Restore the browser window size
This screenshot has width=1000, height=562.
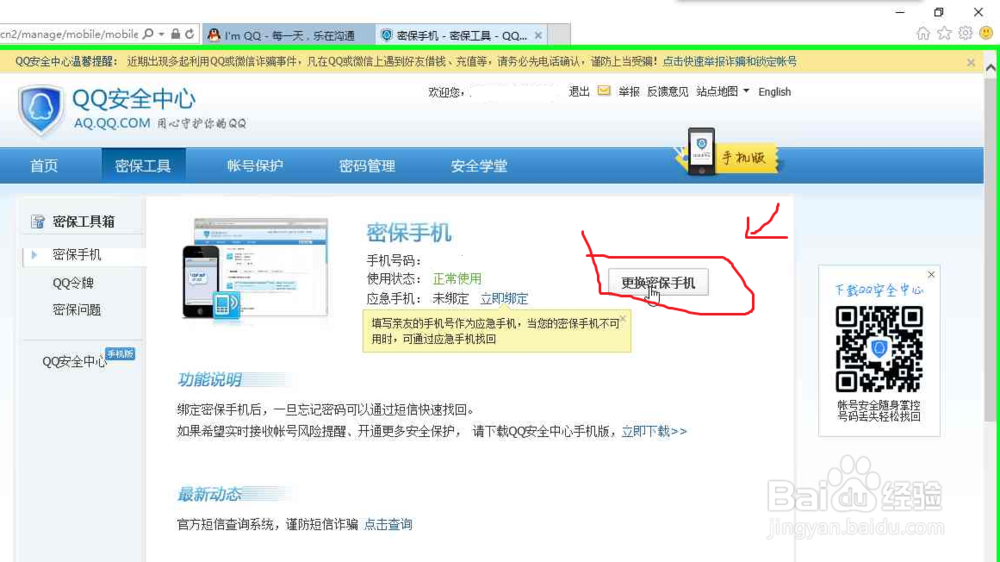point(938,12)
